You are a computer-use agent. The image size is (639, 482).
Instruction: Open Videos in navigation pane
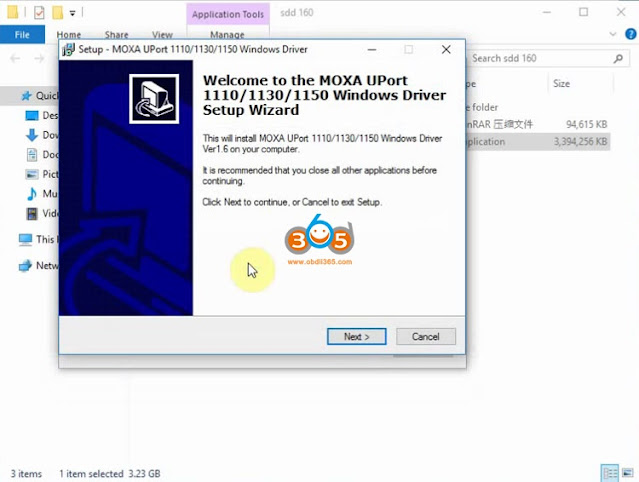(42, 213)
